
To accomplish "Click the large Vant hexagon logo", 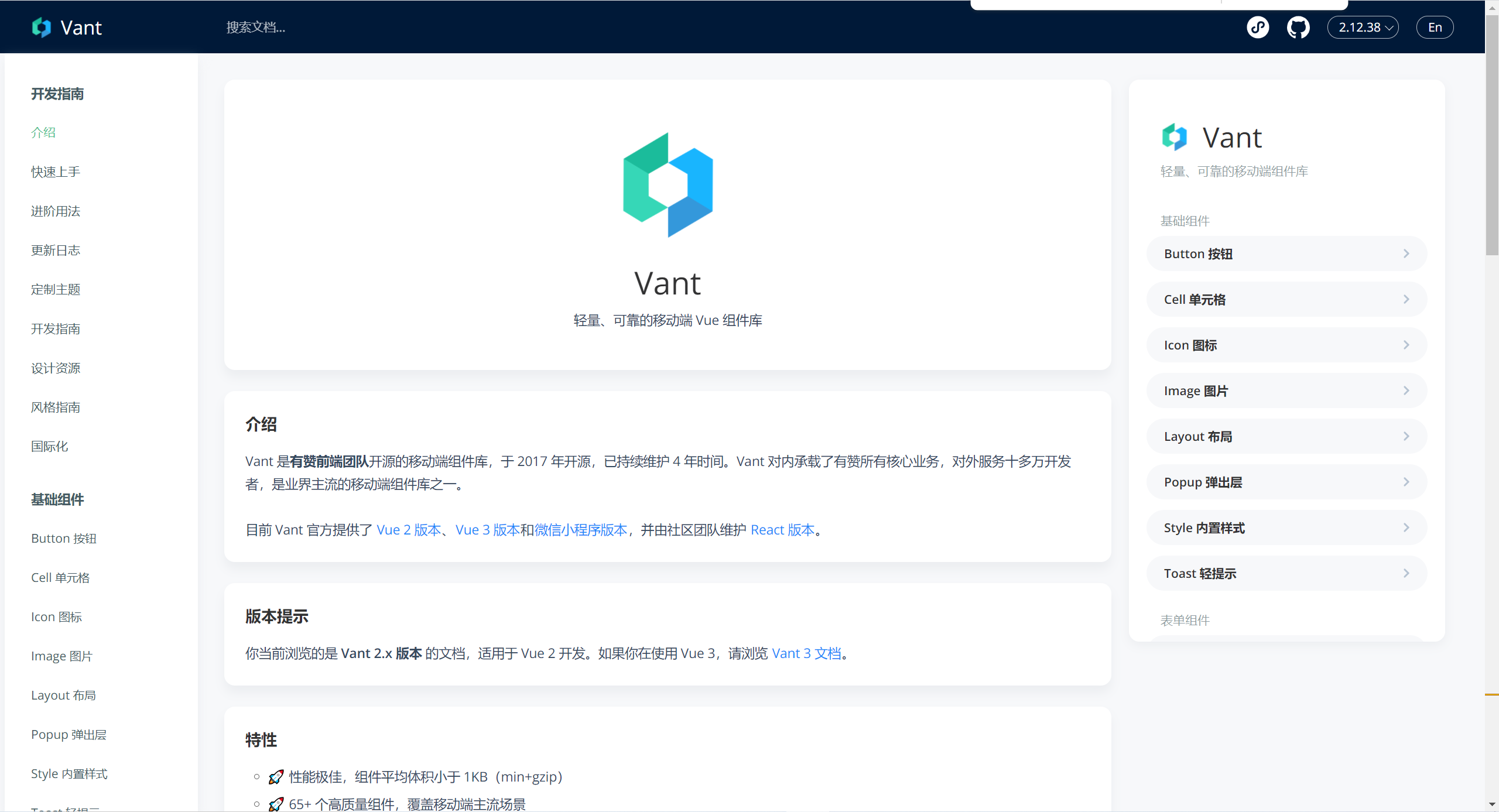I will (x=668, y=185).
